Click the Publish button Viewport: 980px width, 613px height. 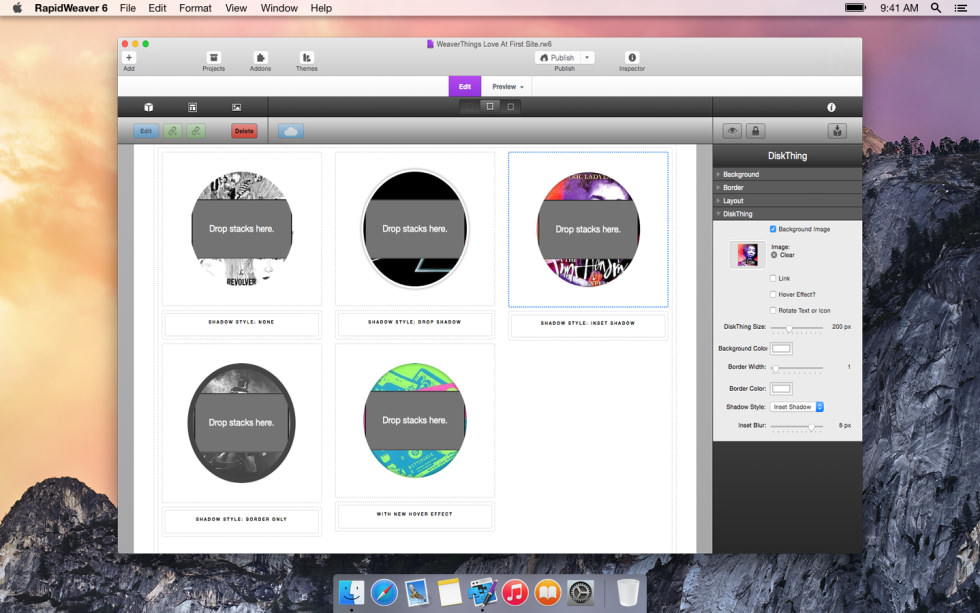[557, 57]
